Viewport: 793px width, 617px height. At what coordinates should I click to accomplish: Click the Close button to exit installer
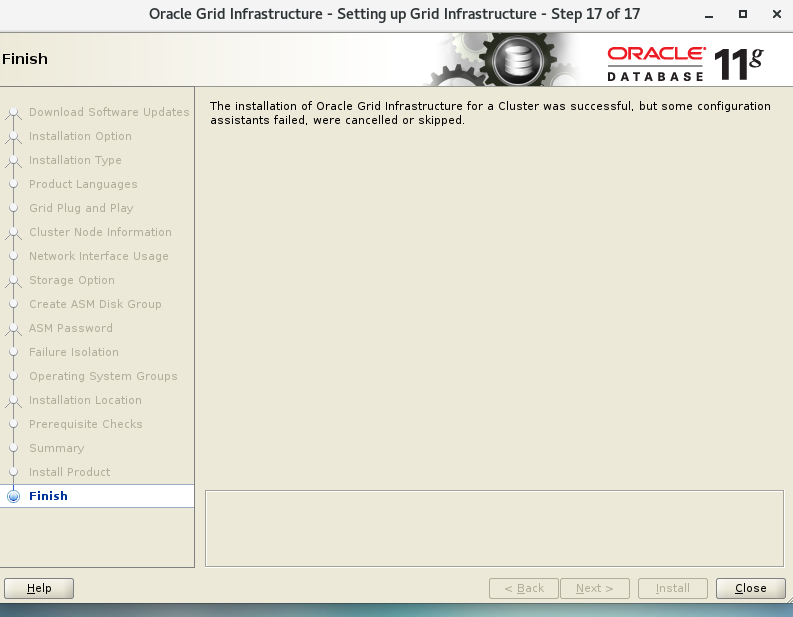pyautogui.click(x=751, y=588)
